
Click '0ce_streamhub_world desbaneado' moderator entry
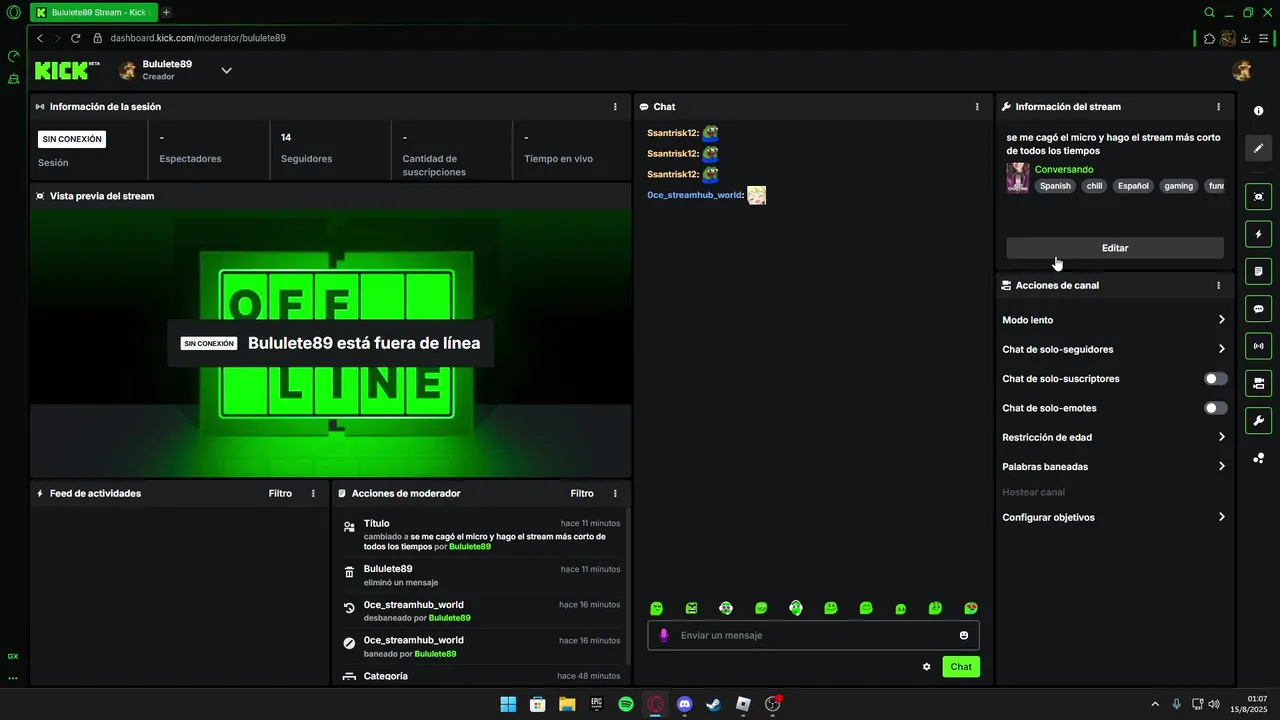pos(481,611)
